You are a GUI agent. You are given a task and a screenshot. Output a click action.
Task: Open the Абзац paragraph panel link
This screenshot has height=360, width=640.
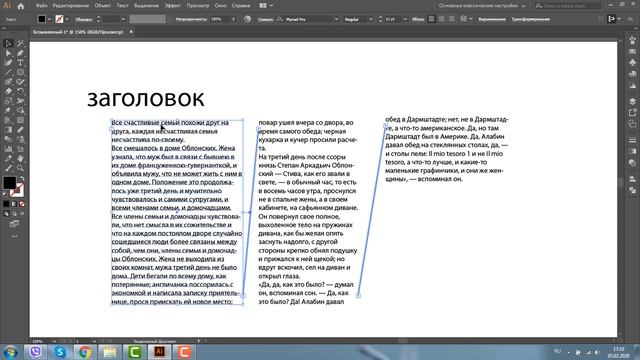(418, 19)
